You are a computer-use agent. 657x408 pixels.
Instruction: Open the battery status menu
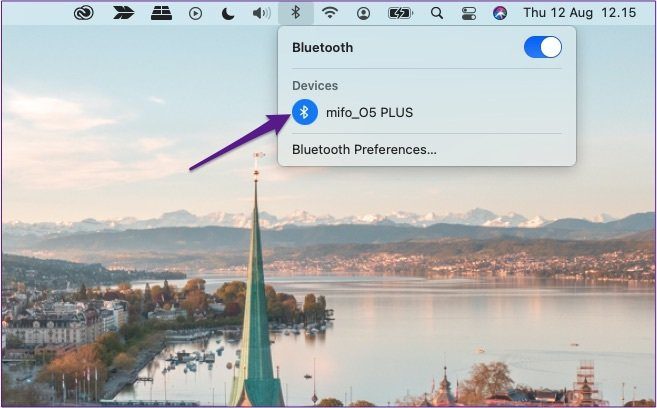(x=400, y=13)
